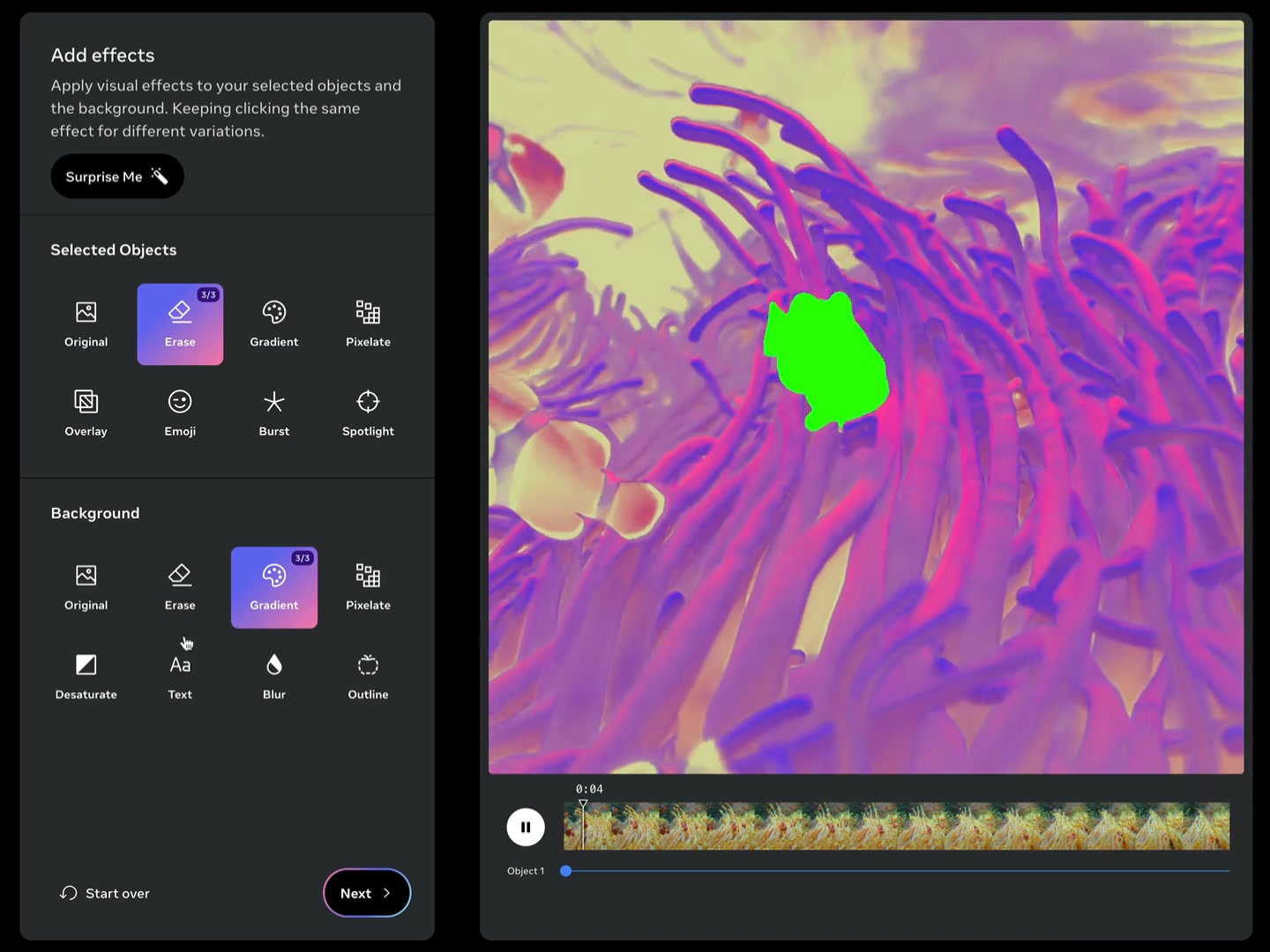Apply Blur to the background

click(274, 677)
